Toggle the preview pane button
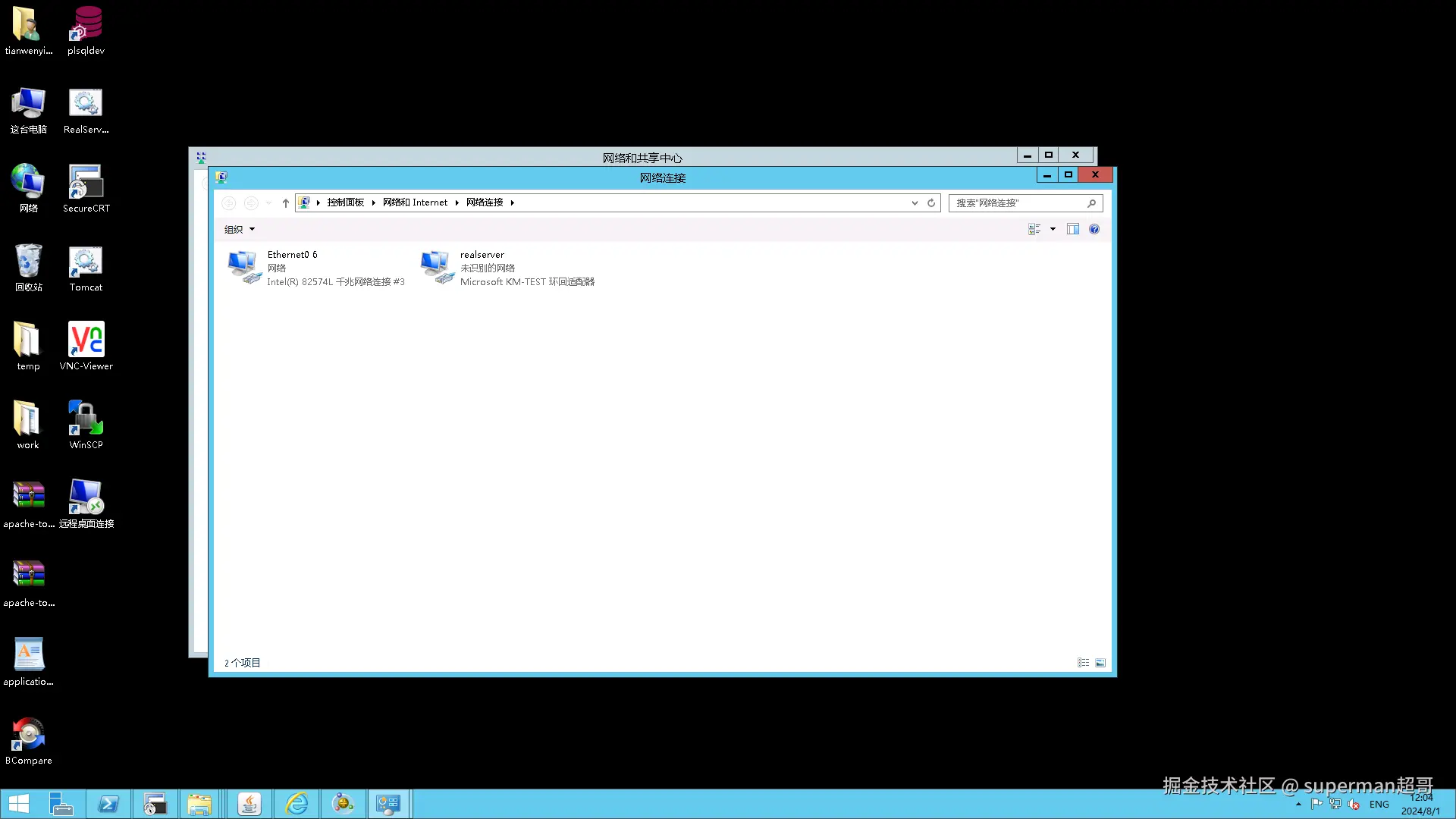This screenshot has height=819, width=1456. point(1072,229)
